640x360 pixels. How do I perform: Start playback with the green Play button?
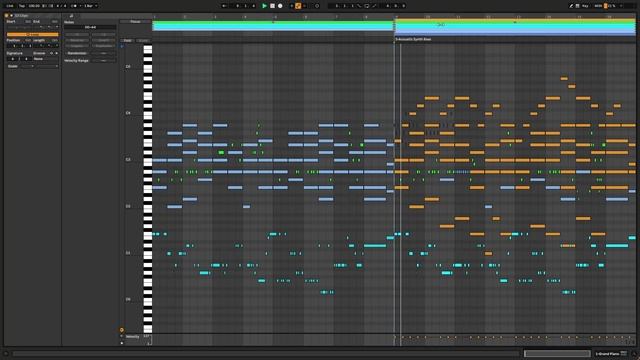click(x=264, y=6)
